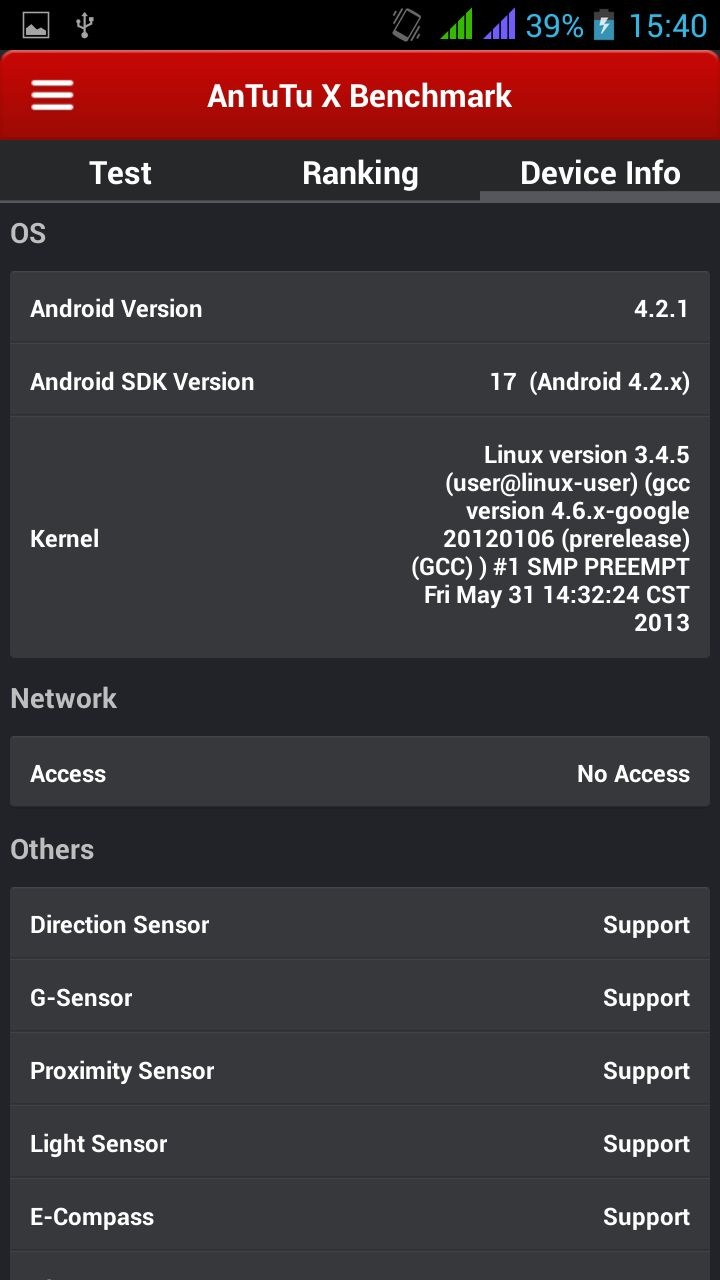This screenshot has width=720, height=1280.
Task: Tap the Proximity Sensor row
Action: point(360,1070)
